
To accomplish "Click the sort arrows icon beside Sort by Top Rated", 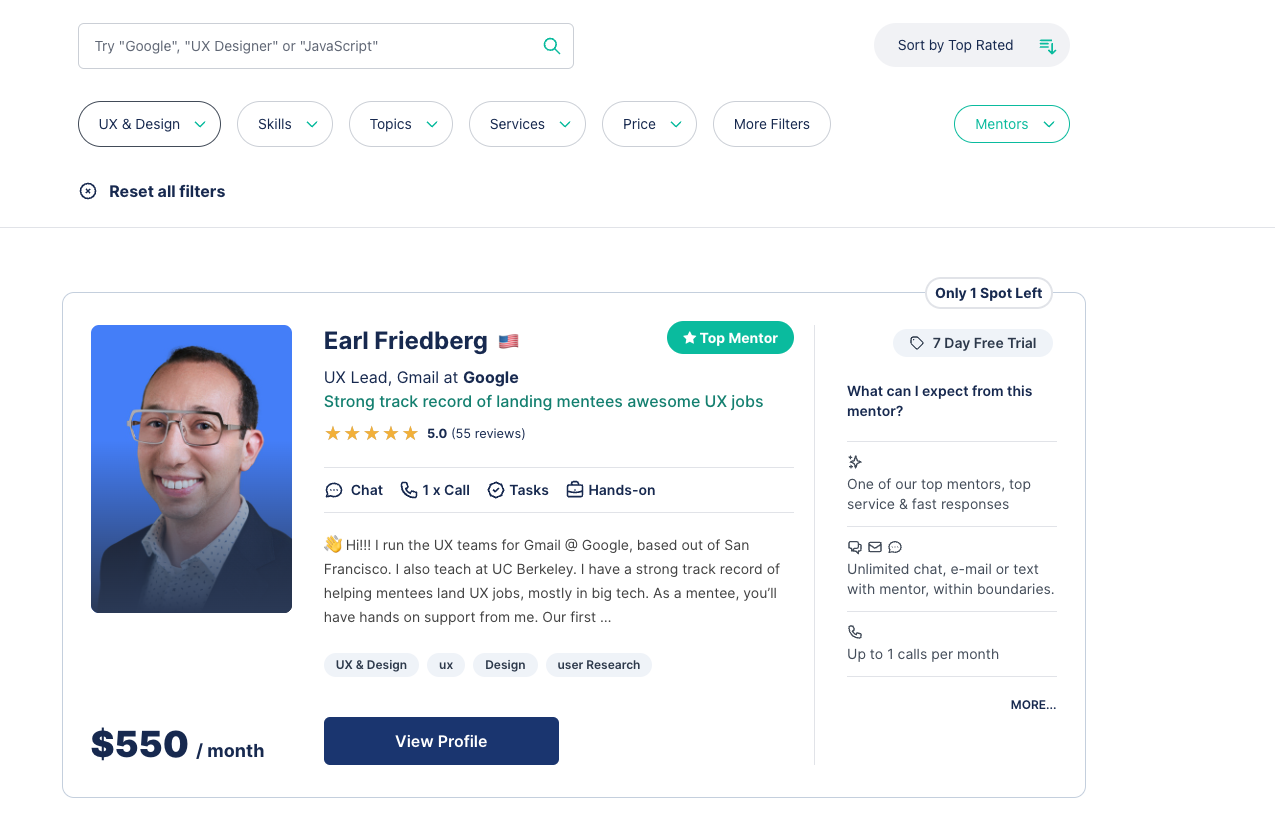I will (1046, 45).
